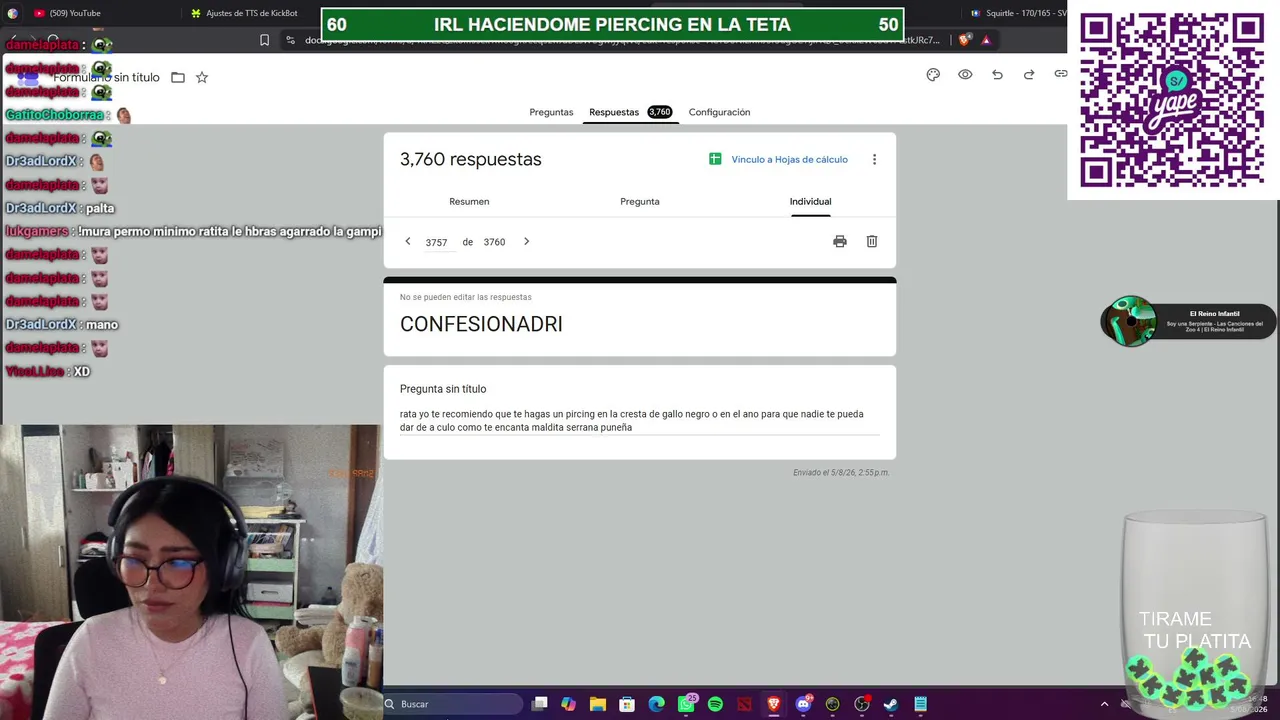The height and width of the screenshot is (720, 1280).
Task: Undo the last form change
Action: tap(997, 75)
